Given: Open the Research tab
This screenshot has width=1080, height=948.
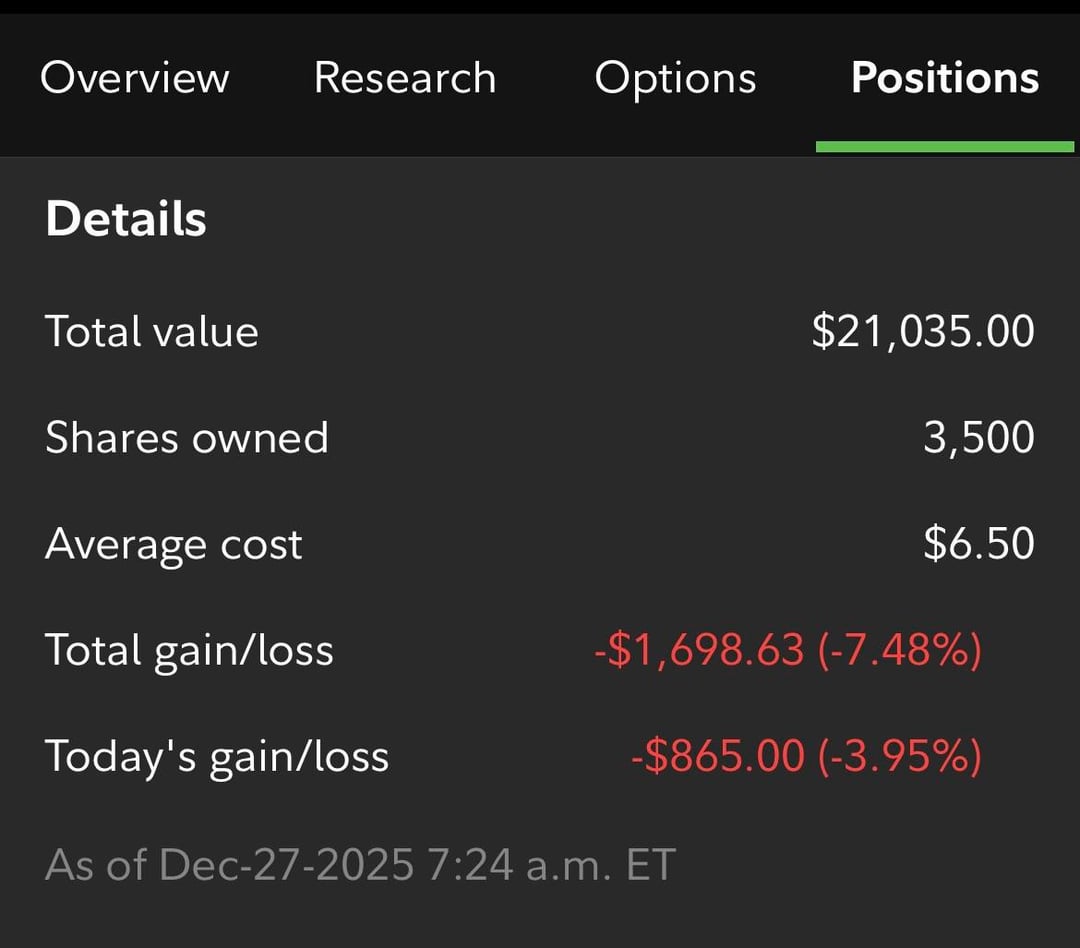Looking at the screenshot, I should pos(405,78).
